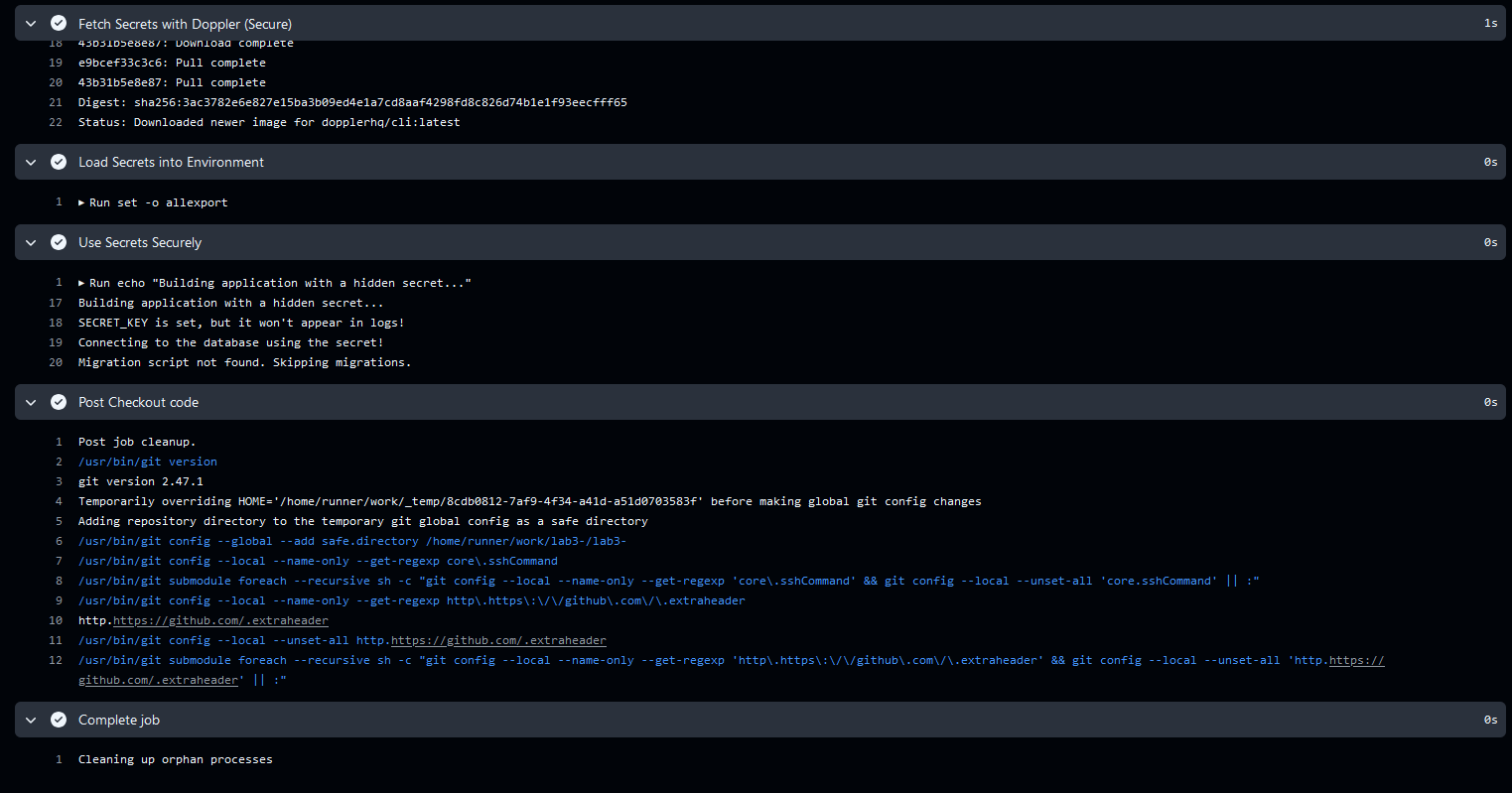Click 'Status: Downloaded newer image' log line
Screen dimensions: 1512x793
tap(269, 122)
